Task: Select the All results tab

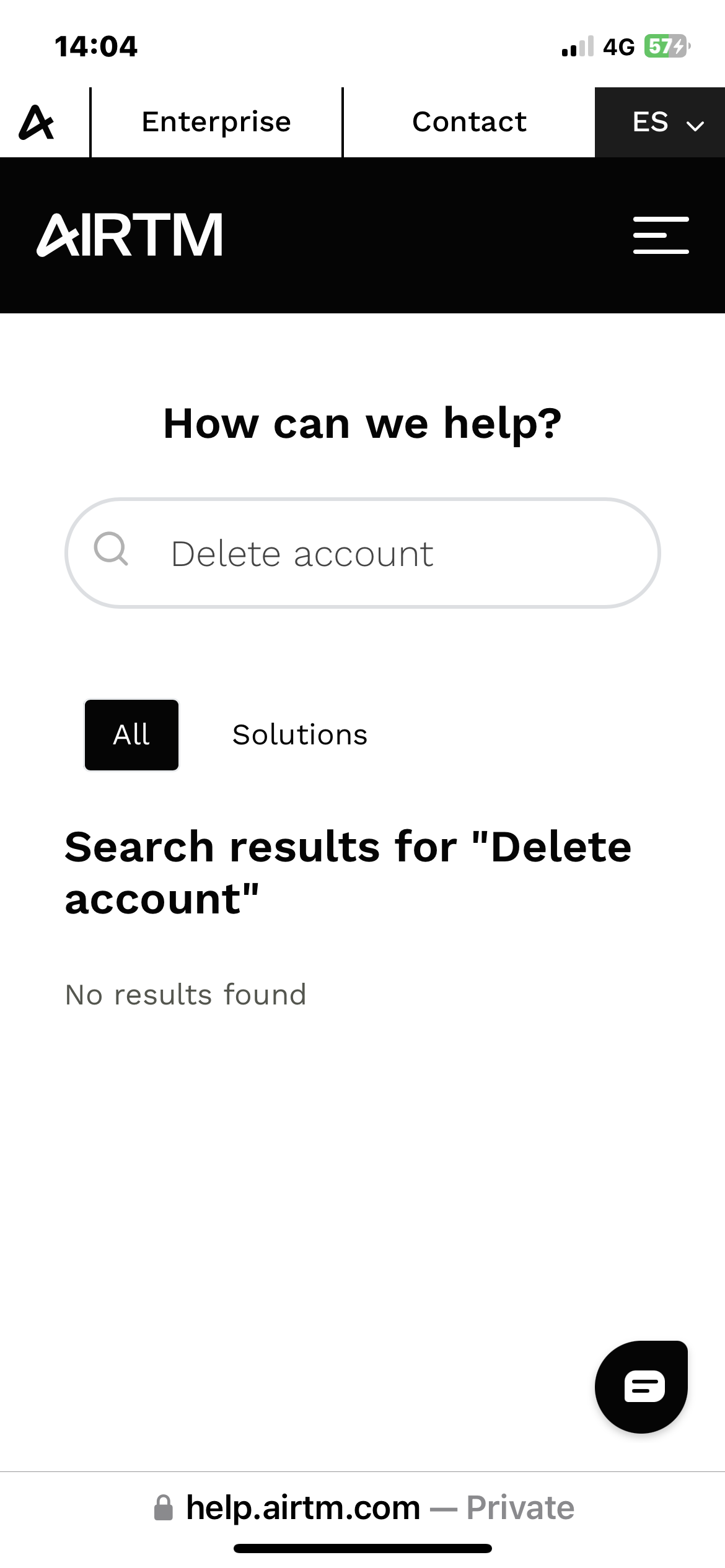Action: tap(131, 735)
